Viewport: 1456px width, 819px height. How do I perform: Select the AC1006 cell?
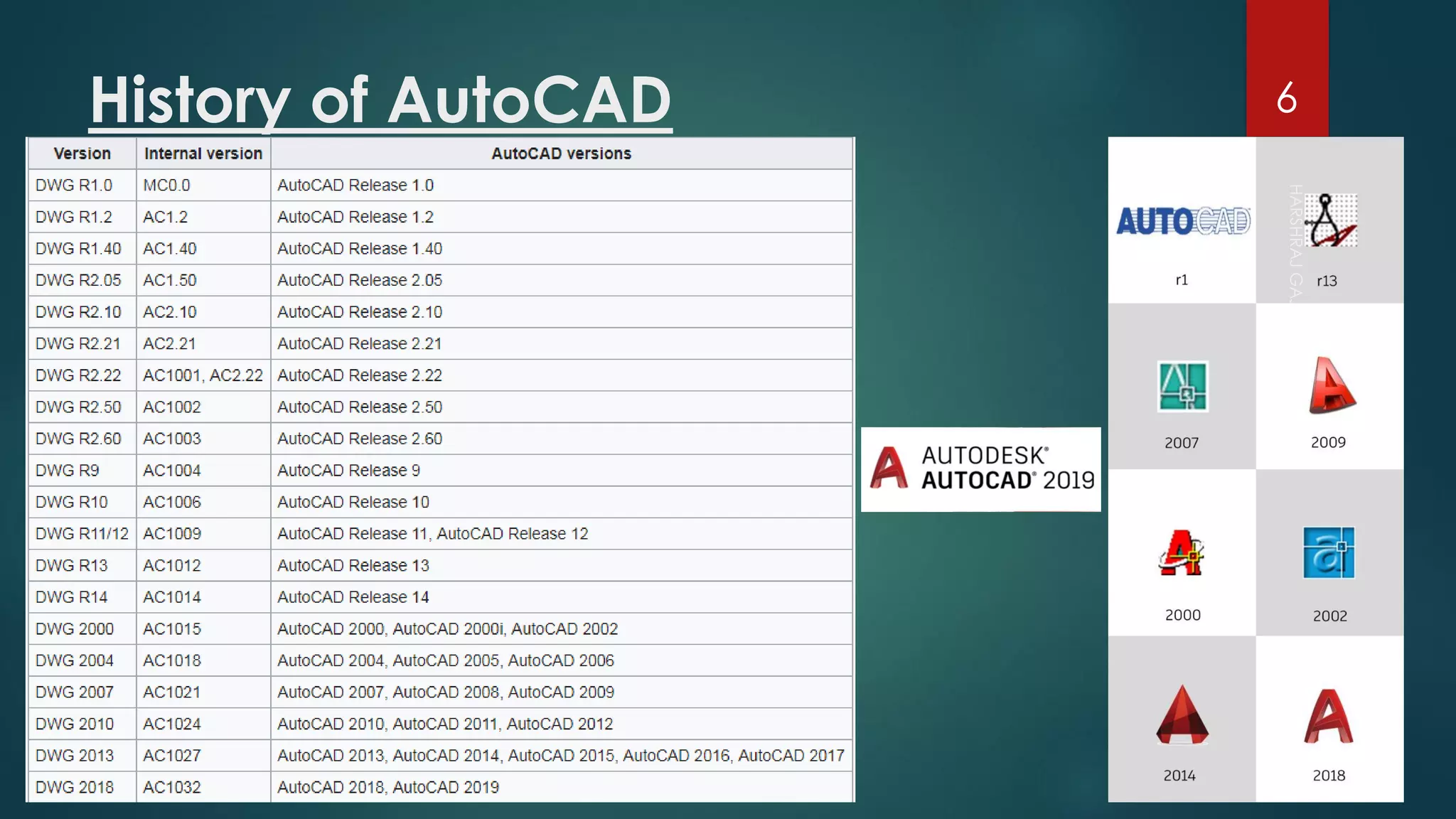(x=203, y=502)
